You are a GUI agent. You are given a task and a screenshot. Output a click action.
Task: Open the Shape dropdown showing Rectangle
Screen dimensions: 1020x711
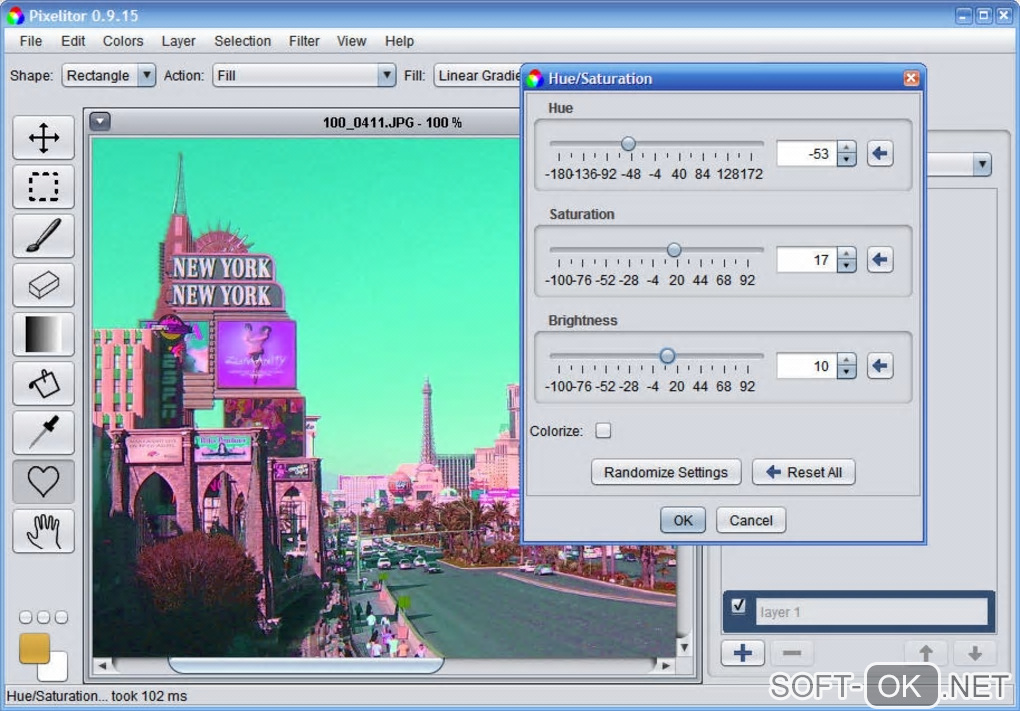tap(109, 75)
